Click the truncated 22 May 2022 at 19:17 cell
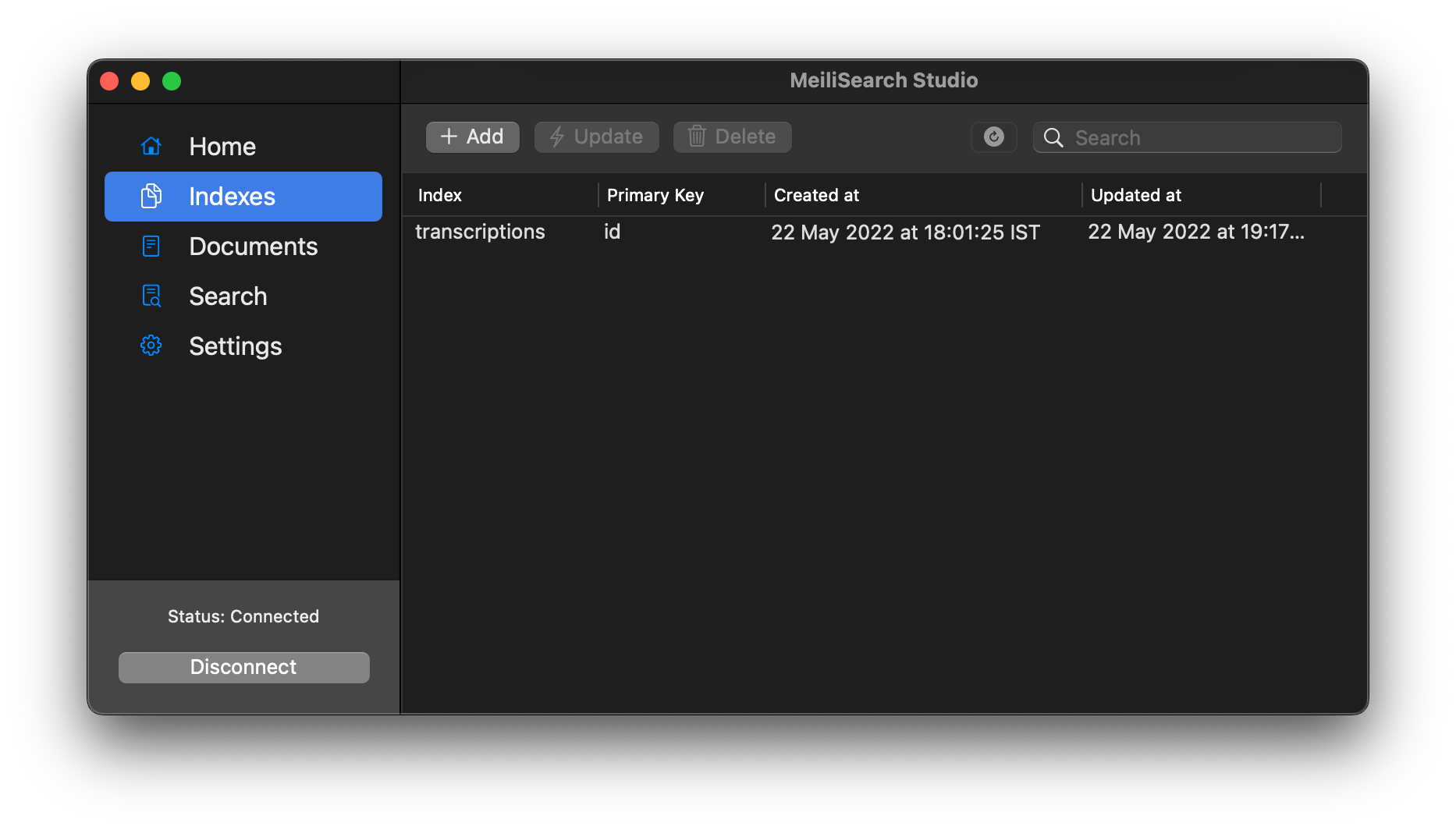The height and width of the screenshot is (830, 1456). click(x=1195, y=232)
